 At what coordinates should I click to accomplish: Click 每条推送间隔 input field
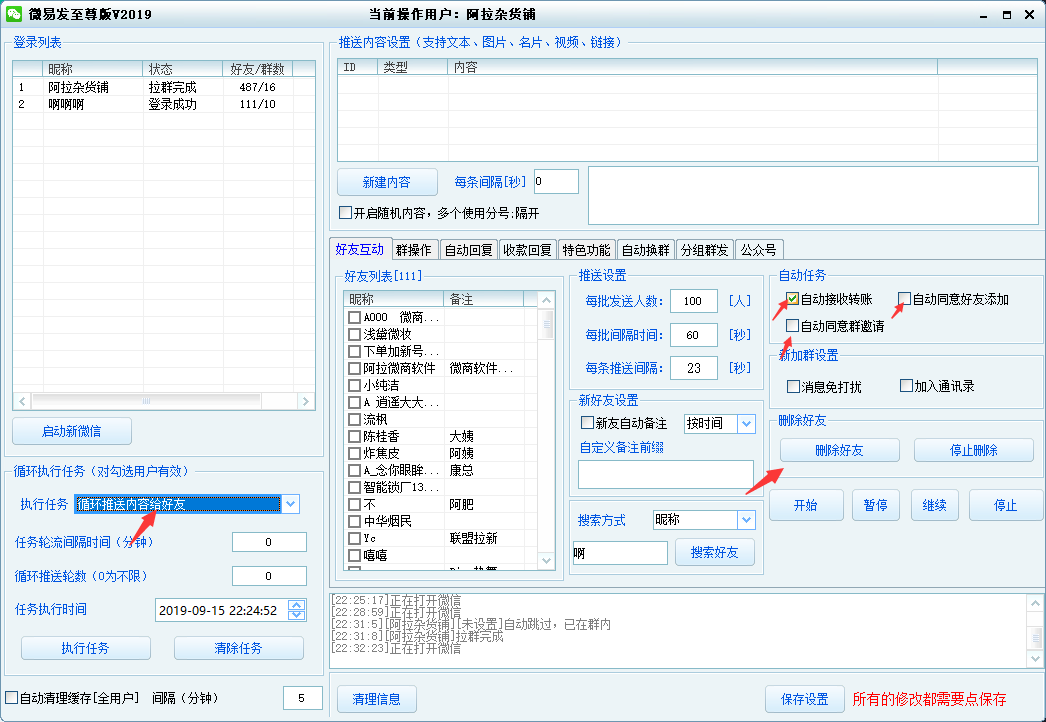(x=694, y=368)
